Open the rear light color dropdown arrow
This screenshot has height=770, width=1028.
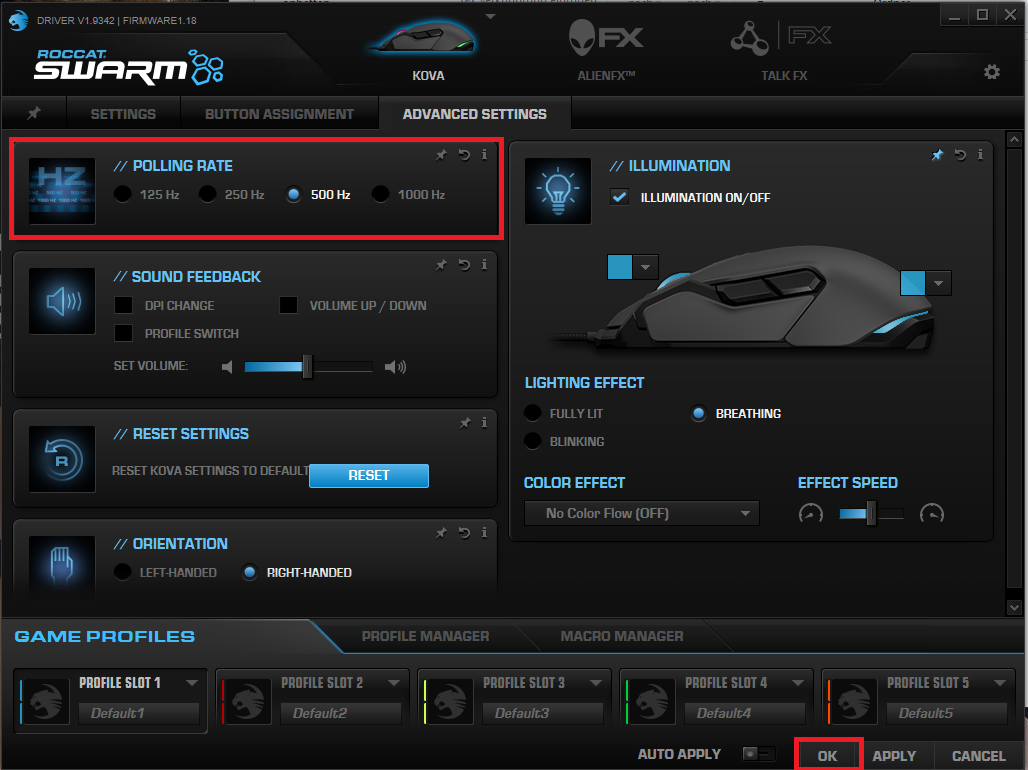click(939, 283)
